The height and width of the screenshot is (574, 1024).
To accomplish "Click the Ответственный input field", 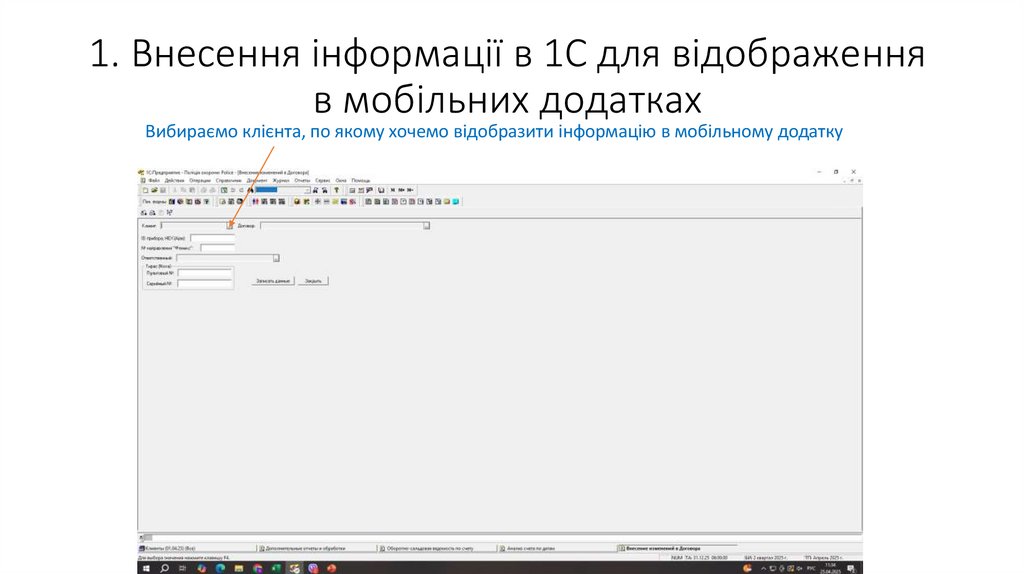I will pyautogui.click(x=225, y=258).
